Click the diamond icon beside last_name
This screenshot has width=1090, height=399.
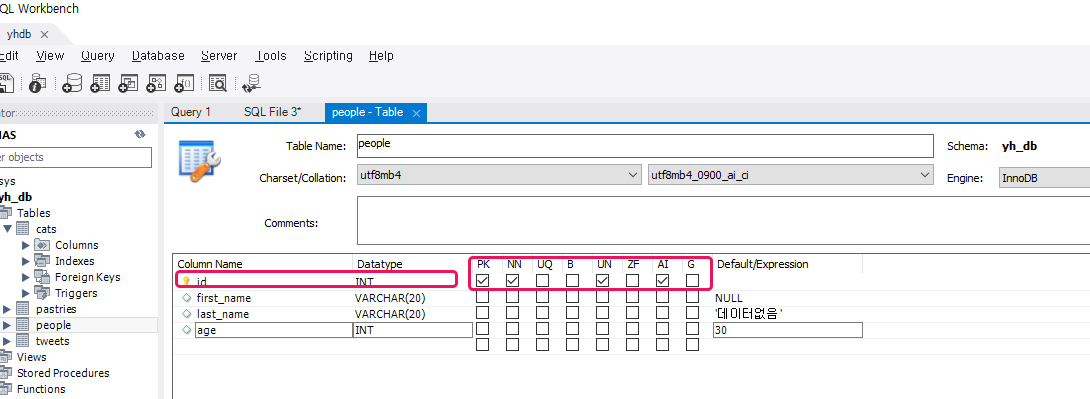pos(186,314)
